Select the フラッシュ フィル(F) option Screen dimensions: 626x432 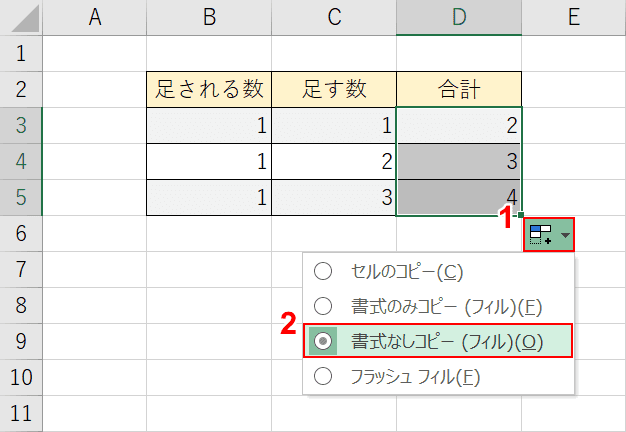pos(438,376)
